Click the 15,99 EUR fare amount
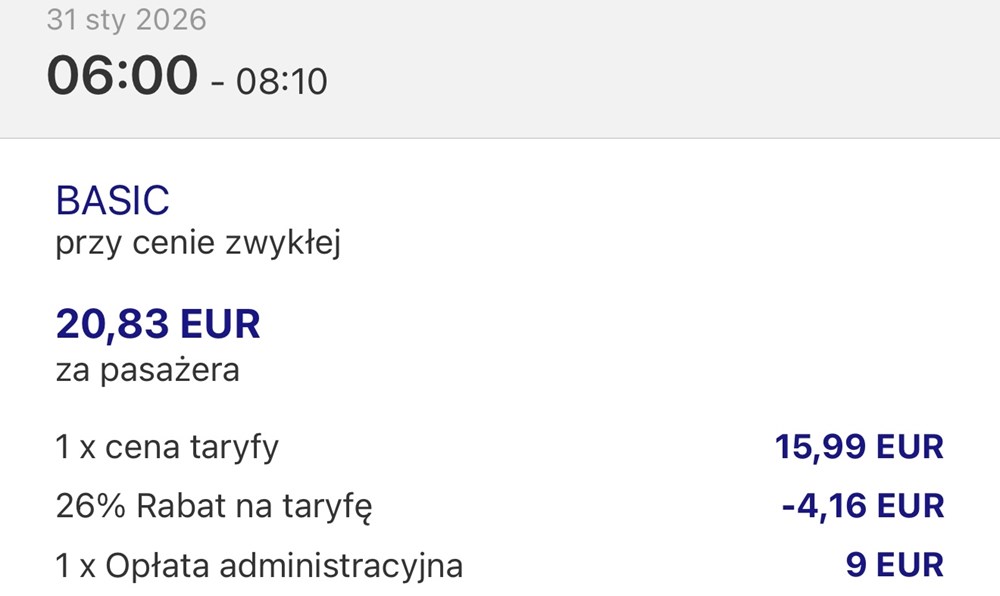This screenshot has height=596, width=1000. [x=859, y=447]
